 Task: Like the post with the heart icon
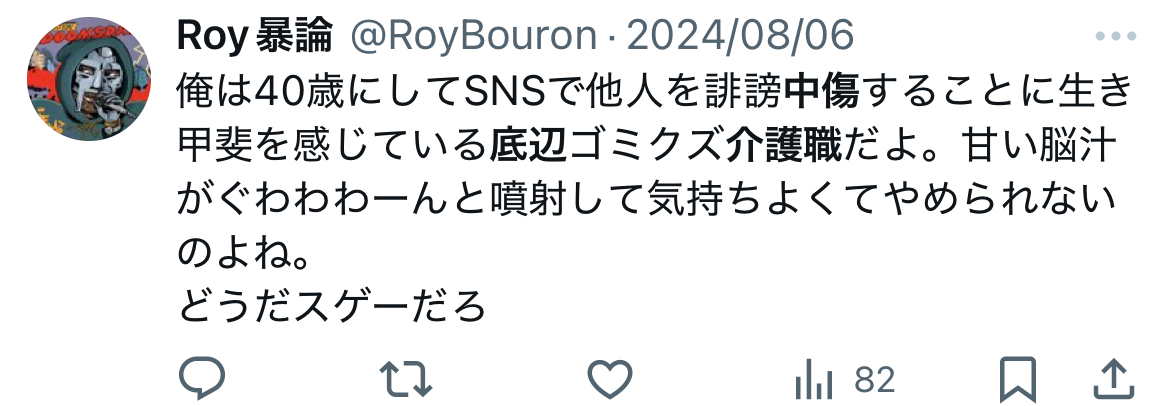(x=610, y=378)
